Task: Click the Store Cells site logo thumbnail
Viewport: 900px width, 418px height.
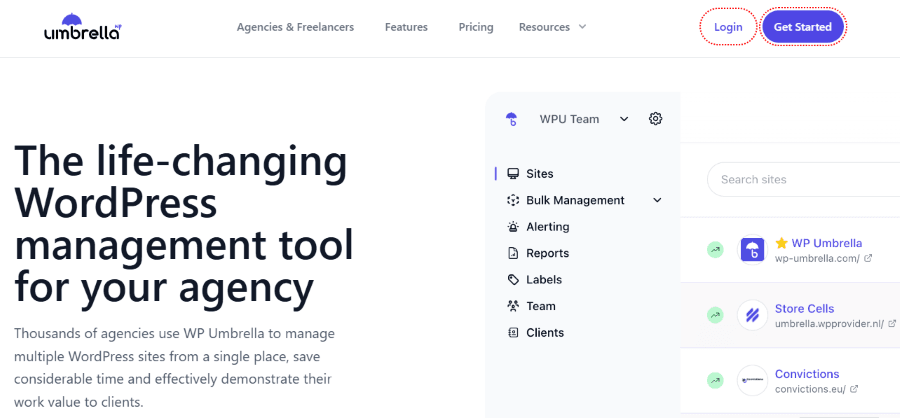Action: click(x=752, y=315)
